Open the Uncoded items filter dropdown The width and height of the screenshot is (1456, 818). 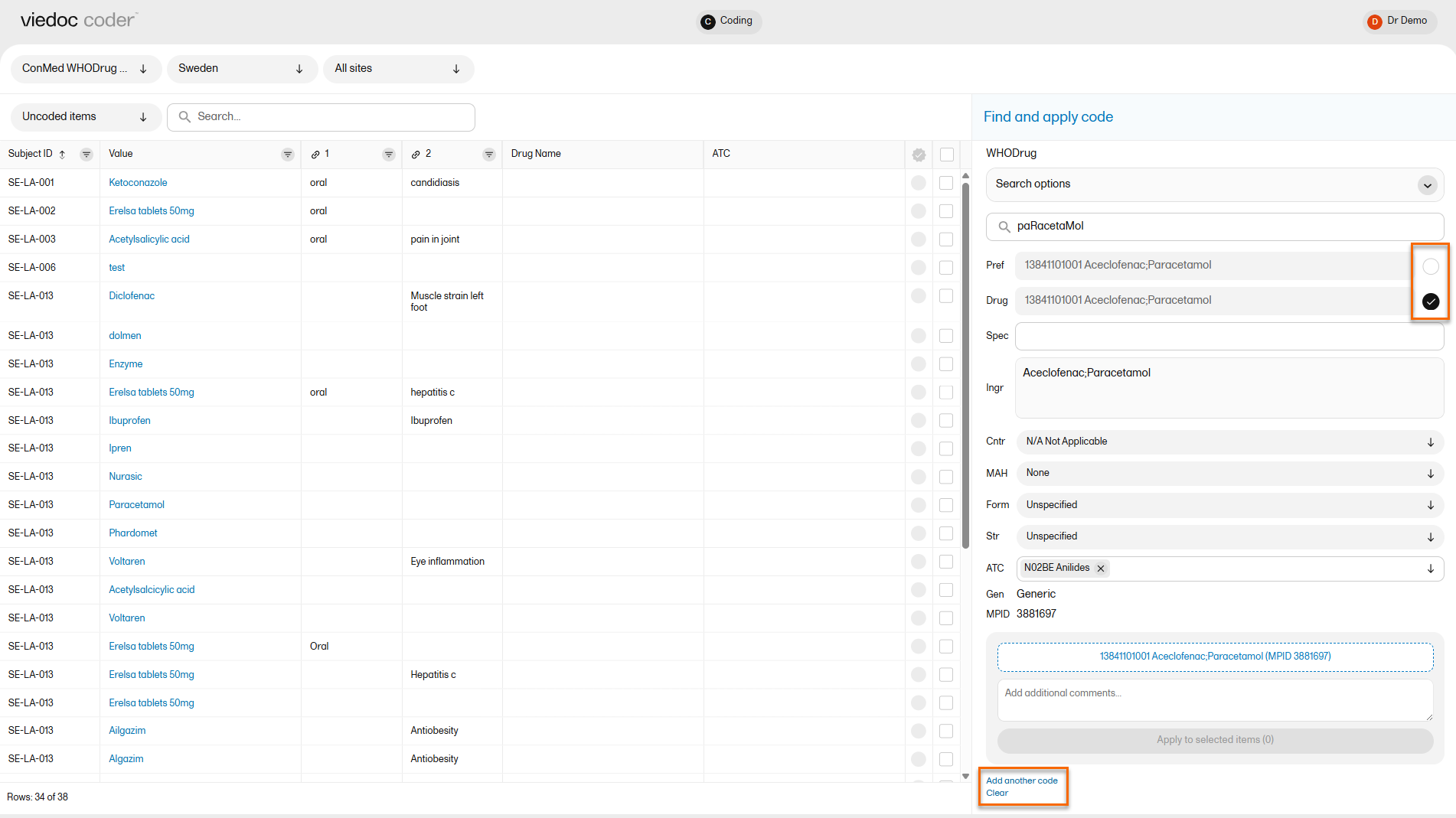(x=85, y=117)
